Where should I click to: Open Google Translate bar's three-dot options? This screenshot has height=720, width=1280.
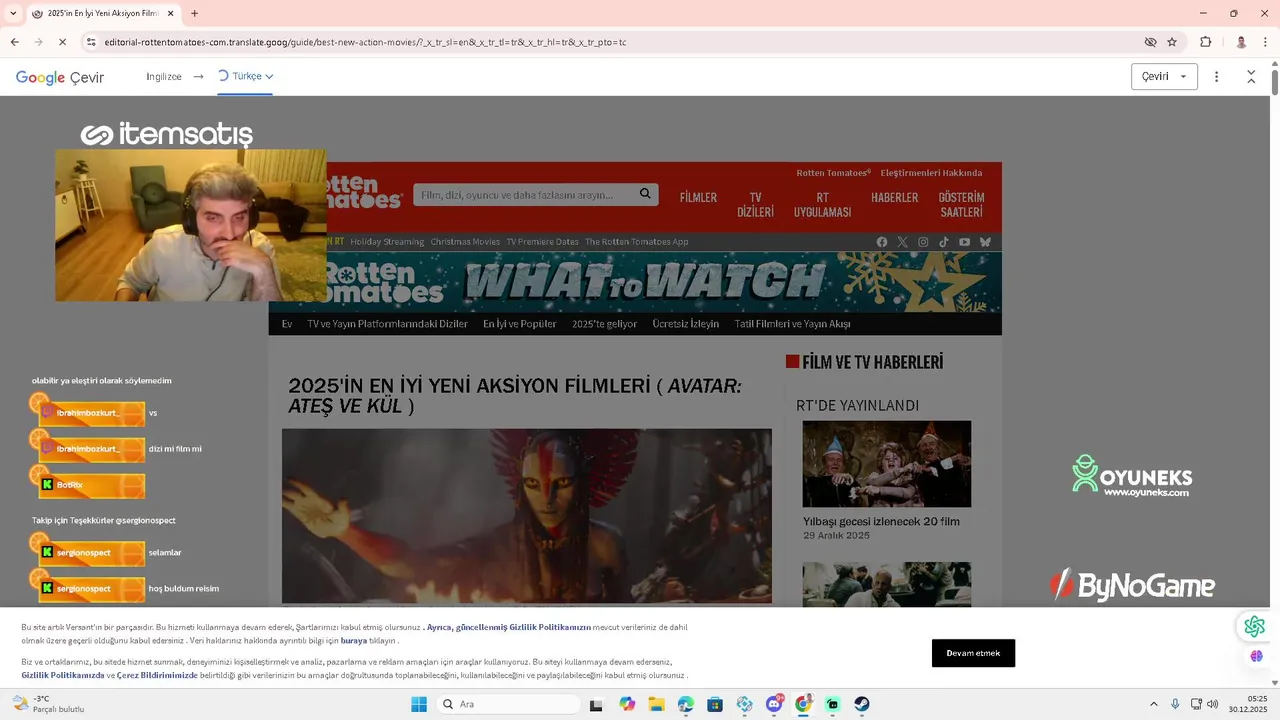[x=1216, y=77]
